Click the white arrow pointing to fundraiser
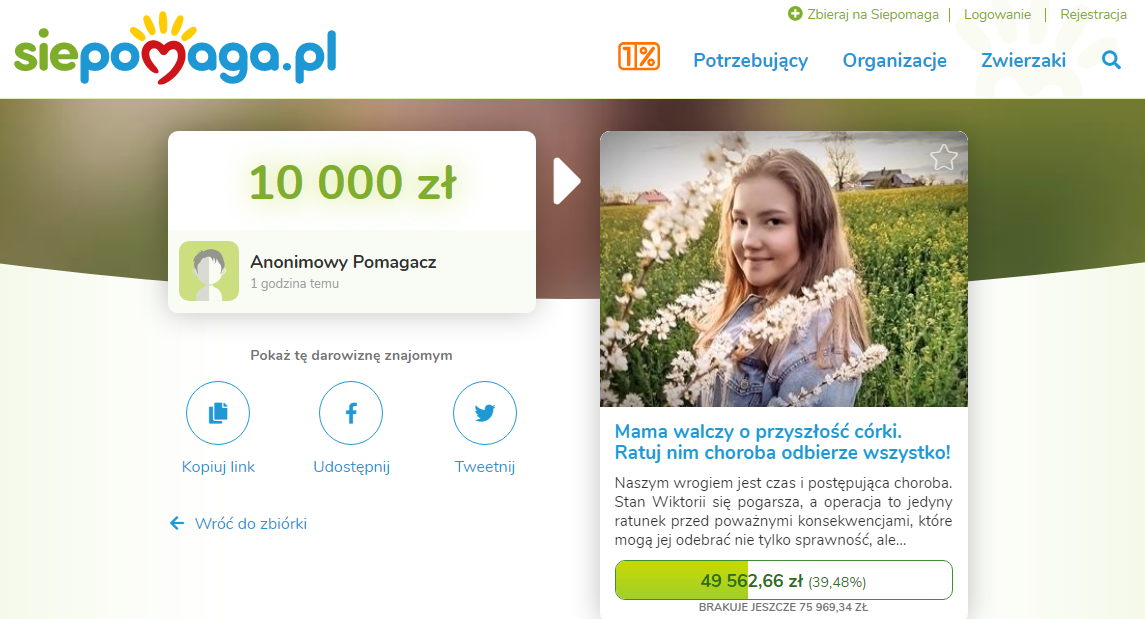Image resolution: width=1145 pixels, height=619 pixels. (x=567, y=181)
